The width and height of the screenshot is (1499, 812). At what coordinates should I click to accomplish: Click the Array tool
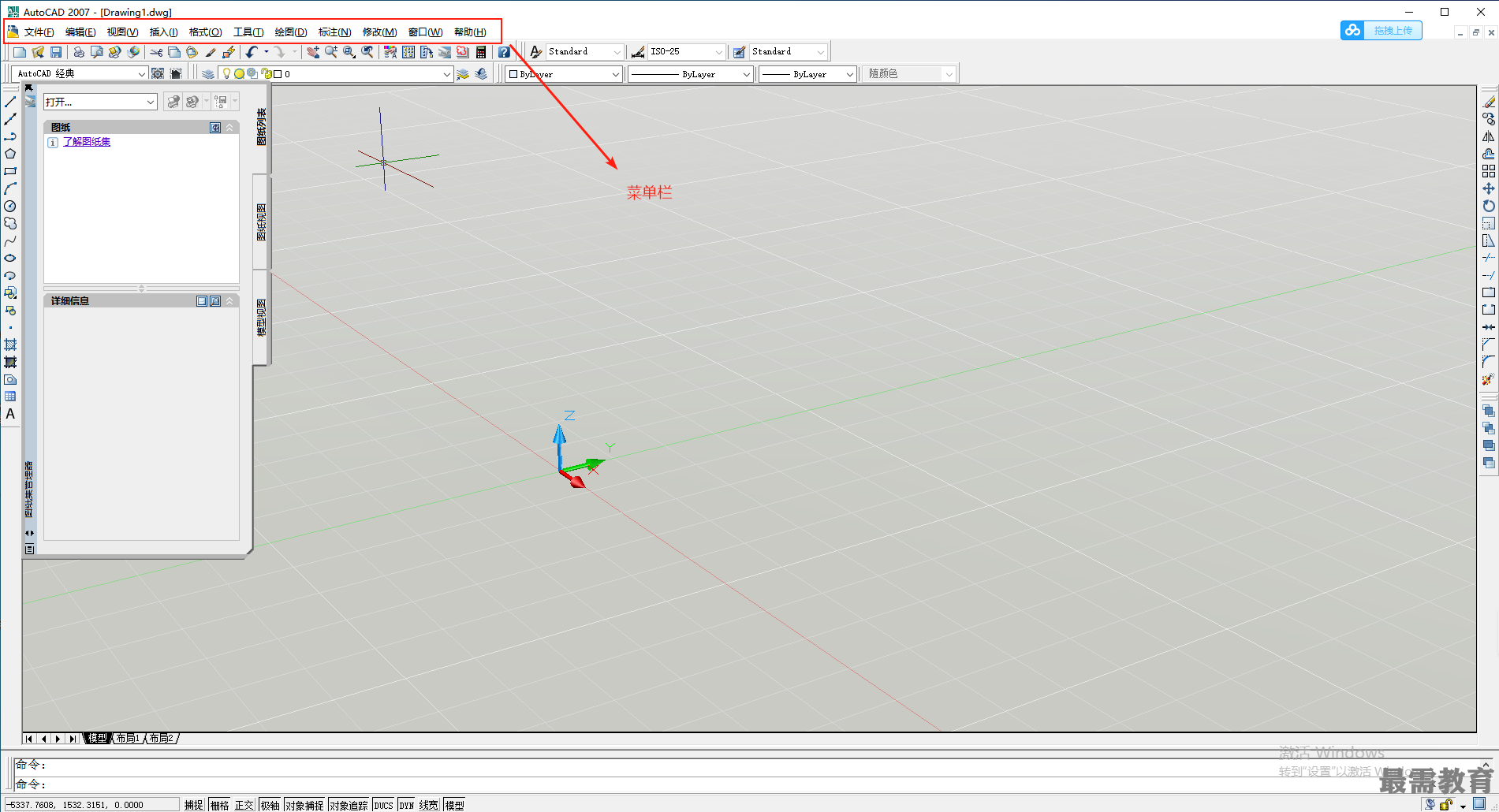coord(1489,171)
